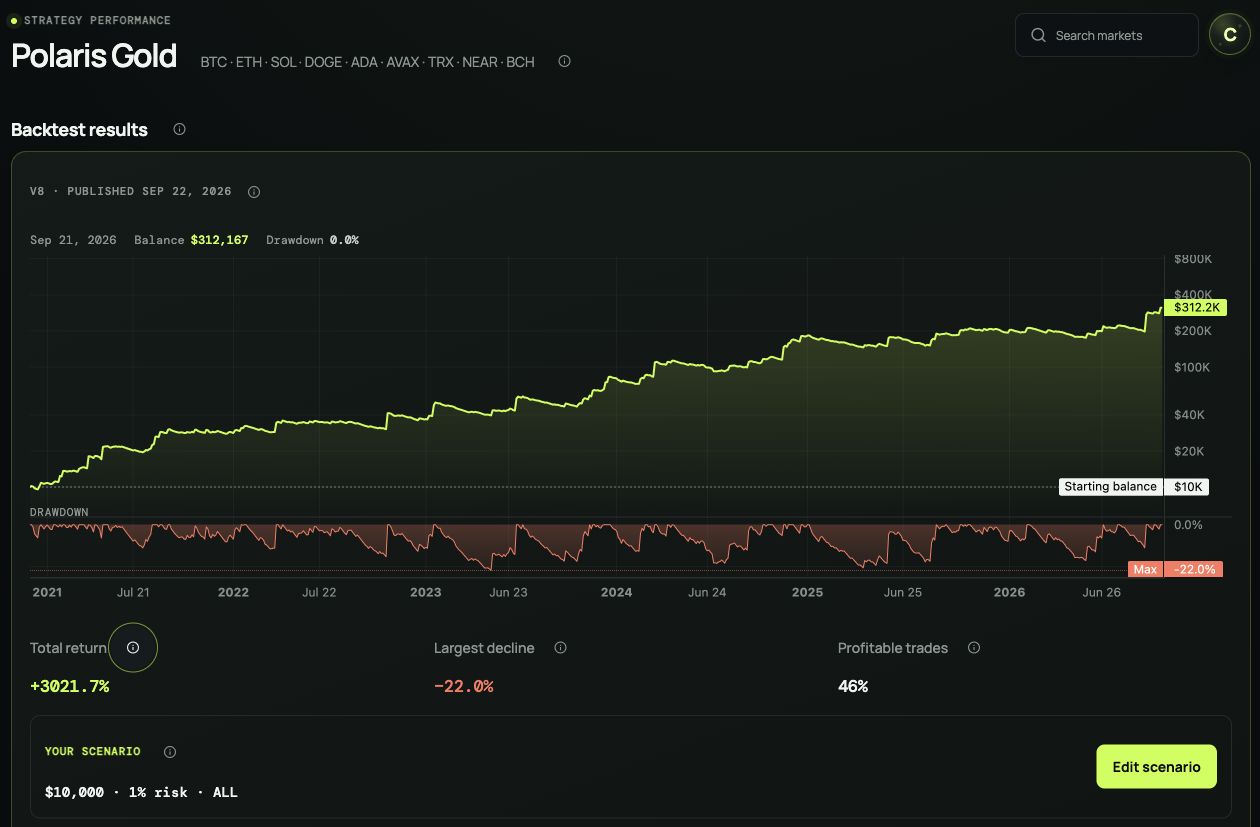The height and width of the screenshot is (827, 1260).
Task: Click the $10K starting balance axis tag
Action: [x=1187, y=487]
